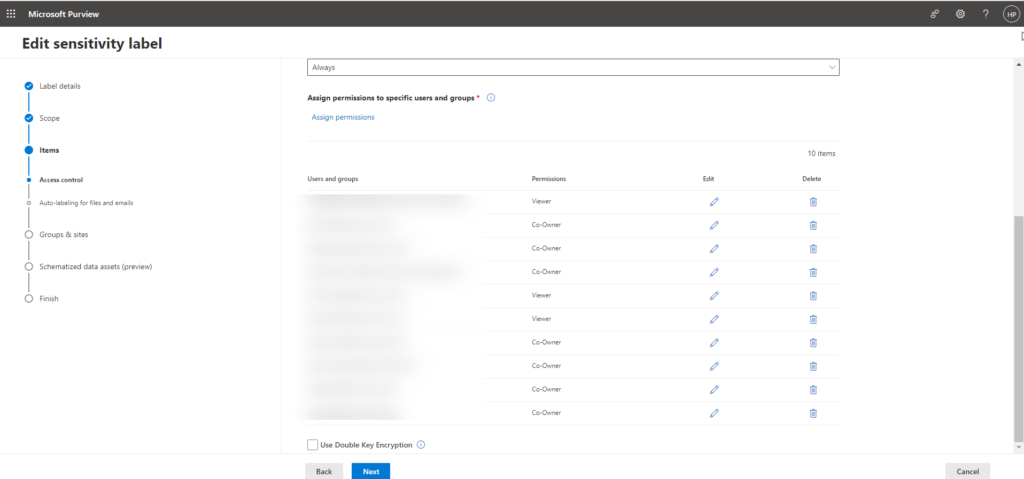Click the Assign permissions link

click(343, 117)
